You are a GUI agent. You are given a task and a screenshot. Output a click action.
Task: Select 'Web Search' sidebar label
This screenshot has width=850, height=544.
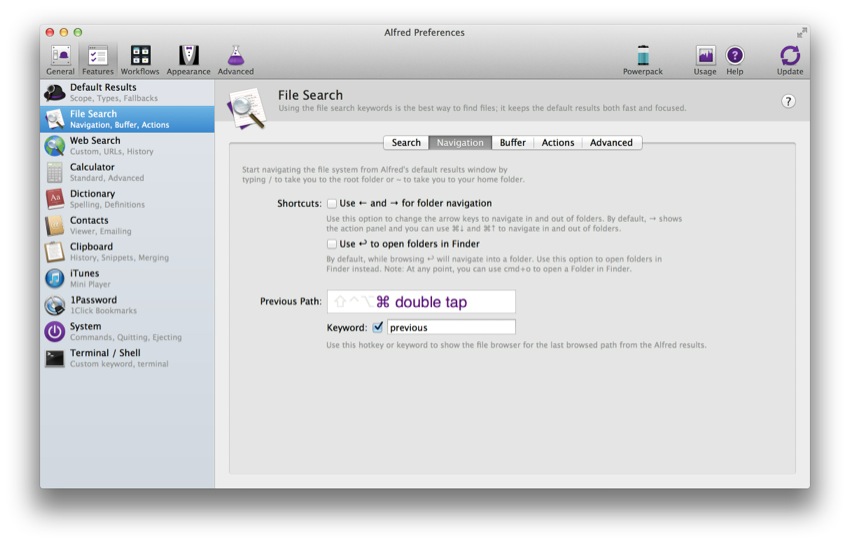point(95,140)
